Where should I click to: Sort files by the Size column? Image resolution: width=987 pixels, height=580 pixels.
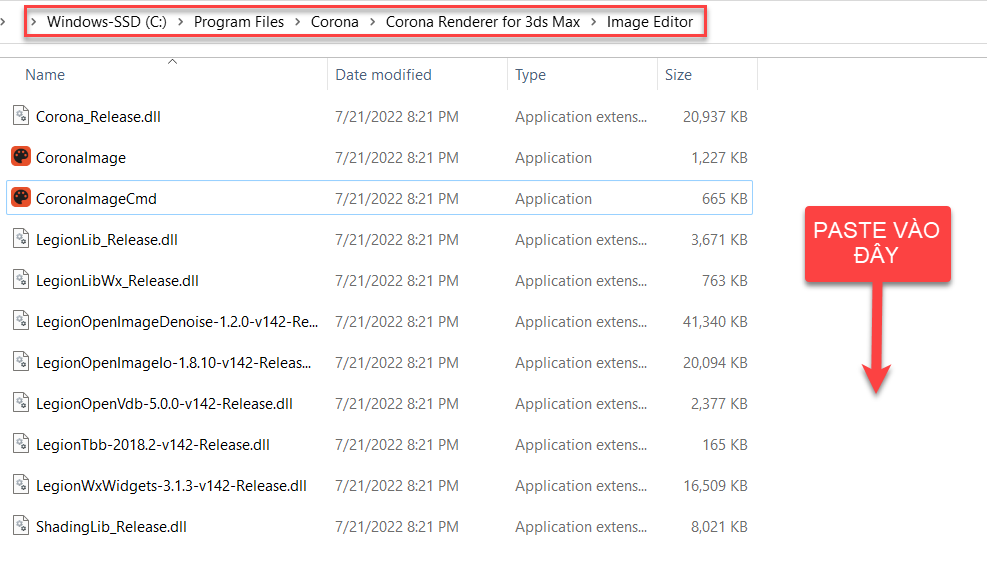pyautogui.click(x=678, y=75)
